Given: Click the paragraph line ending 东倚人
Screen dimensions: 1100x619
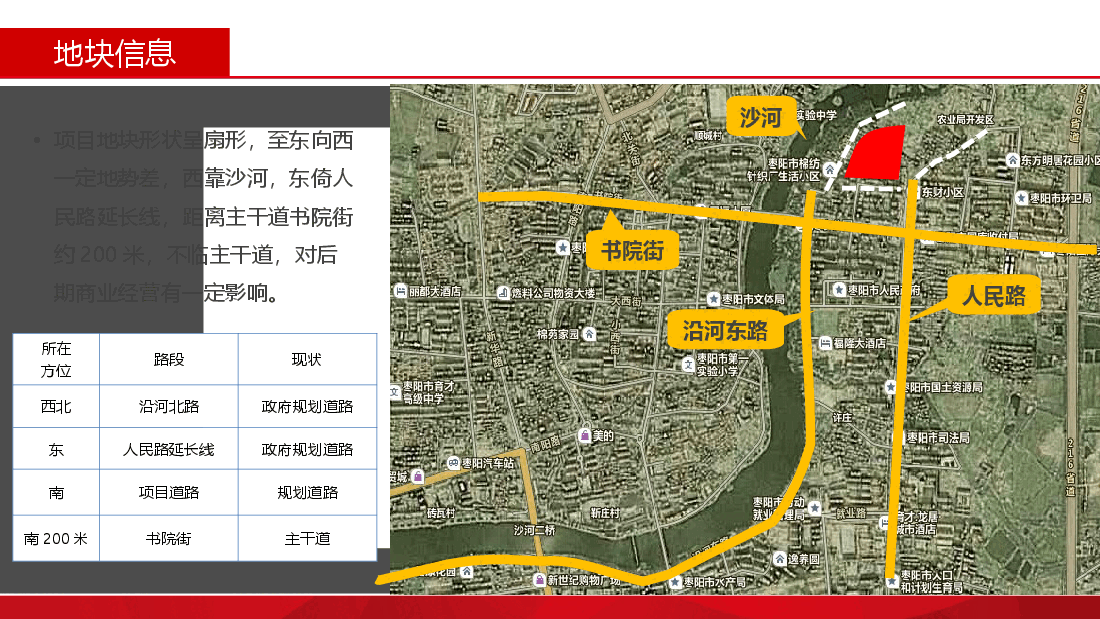Looking at the screenshot, I should coord(203,178).
